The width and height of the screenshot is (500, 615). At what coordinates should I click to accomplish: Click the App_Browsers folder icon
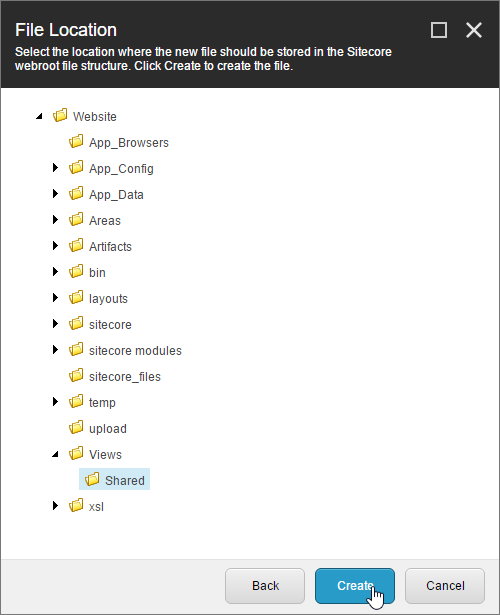point(76,141)
